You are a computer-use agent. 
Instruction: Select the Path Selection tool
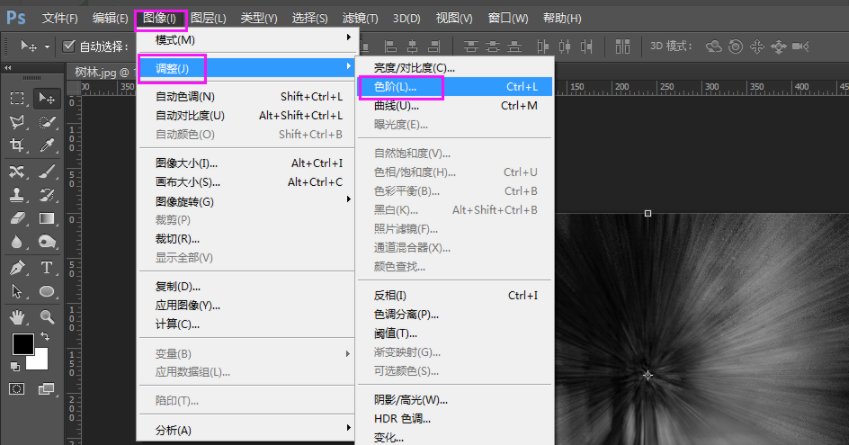(x=17, y=291)
